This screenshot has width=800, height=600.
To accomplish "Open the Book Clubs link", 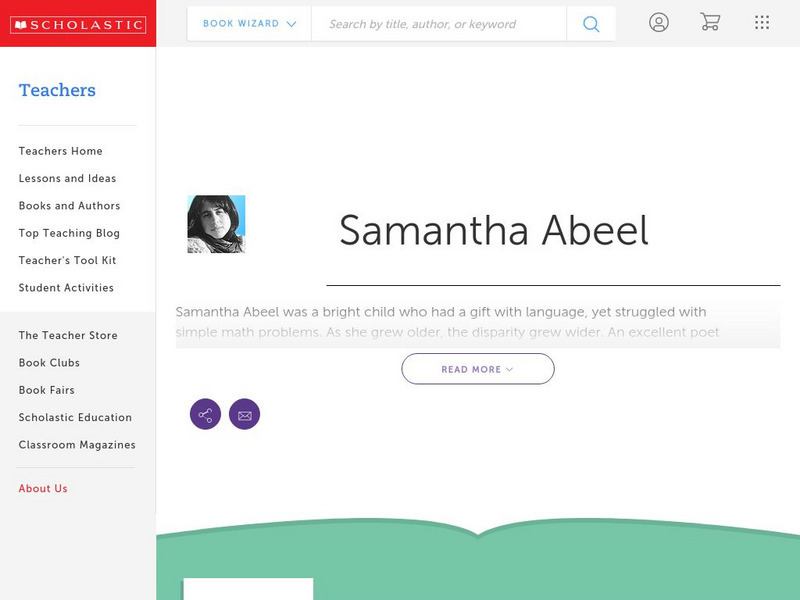I will 49,363.
